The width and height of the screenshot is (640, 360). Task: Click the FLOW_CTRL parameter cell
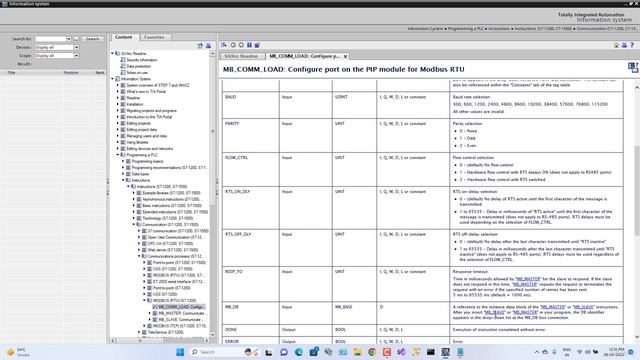[251, 169]
